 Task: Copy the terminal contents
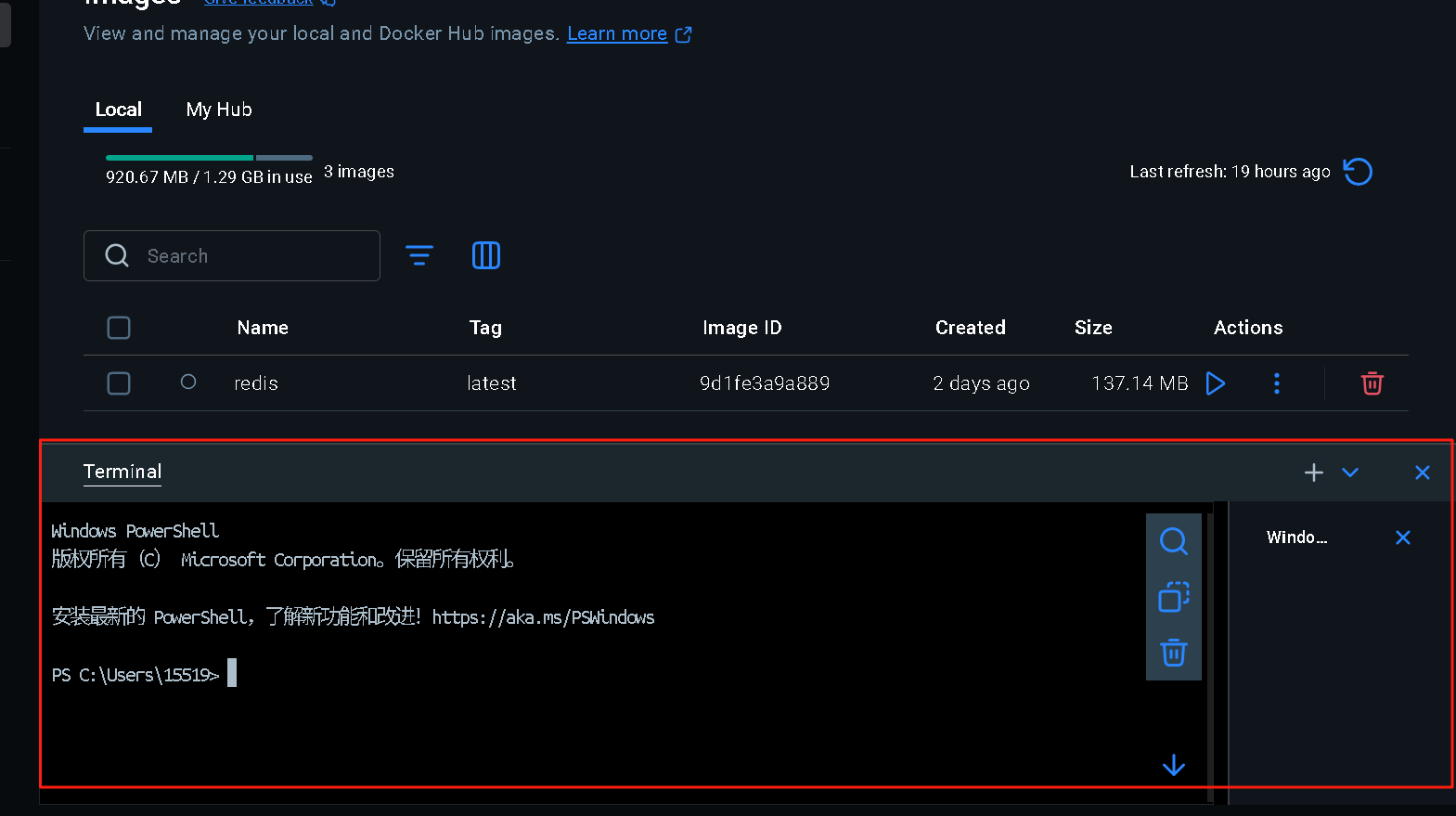(1173, 597)
